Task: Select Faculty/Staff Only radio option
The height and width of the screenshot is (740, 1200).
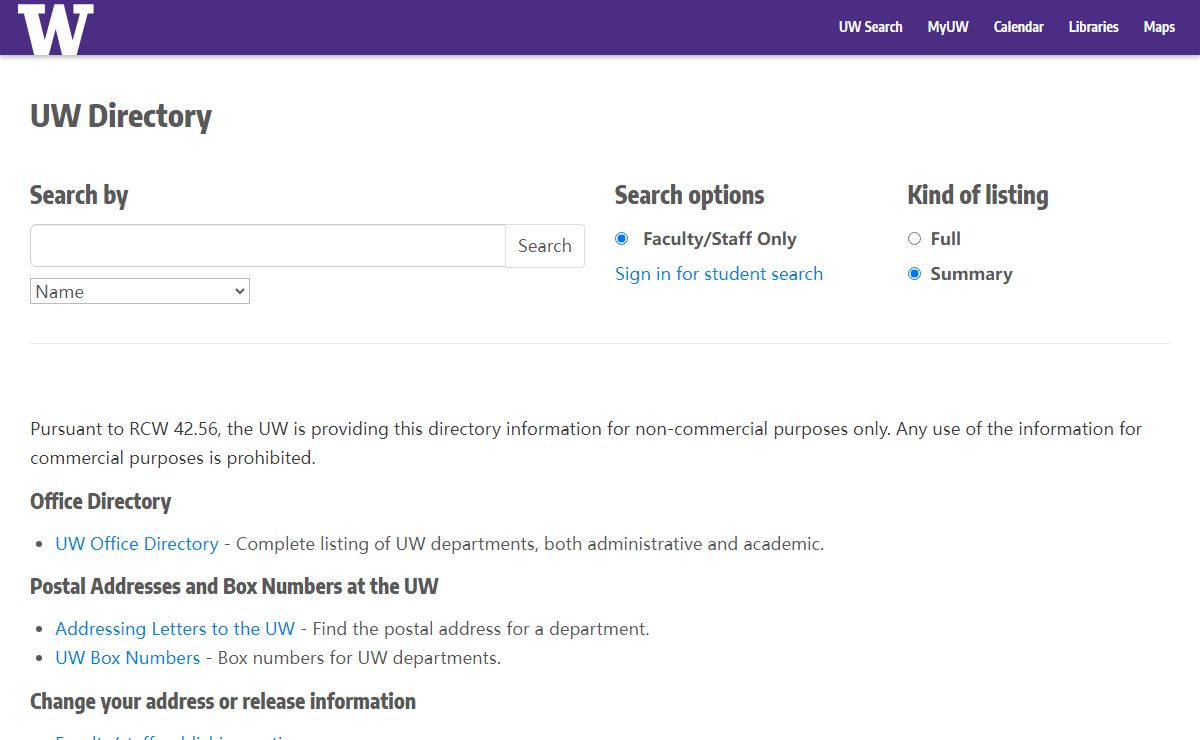Action: 621,239
